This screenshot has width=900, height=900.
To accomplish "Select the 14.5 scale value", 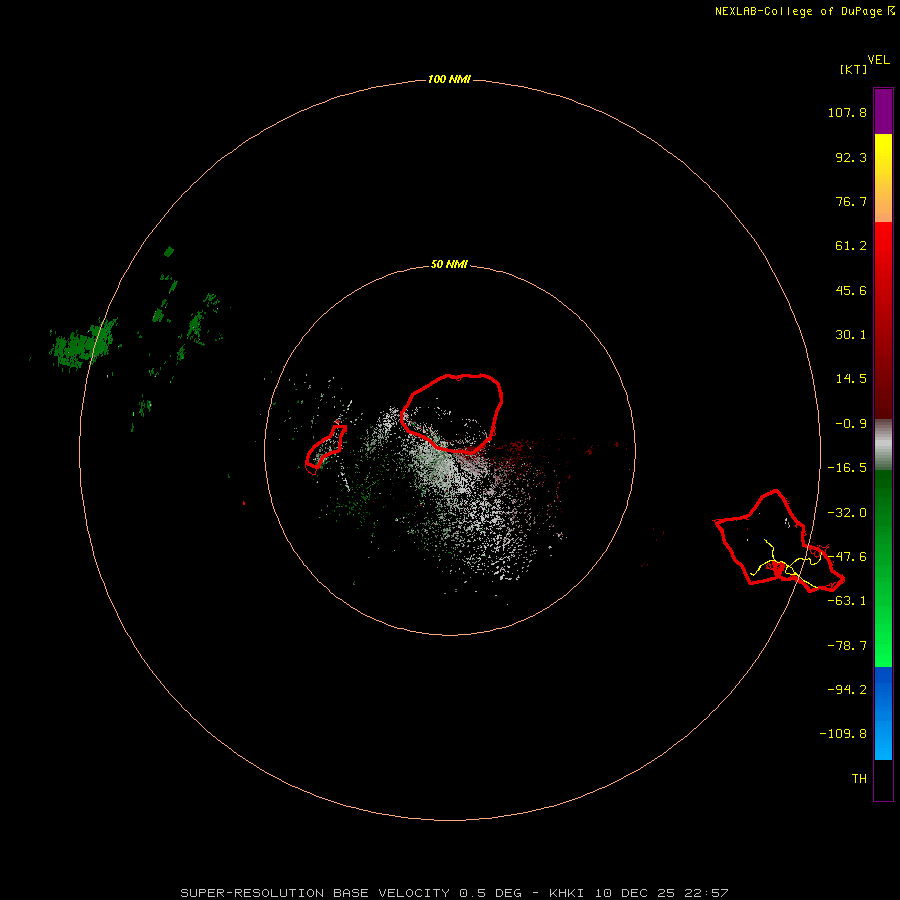I will tap(851, 379).
